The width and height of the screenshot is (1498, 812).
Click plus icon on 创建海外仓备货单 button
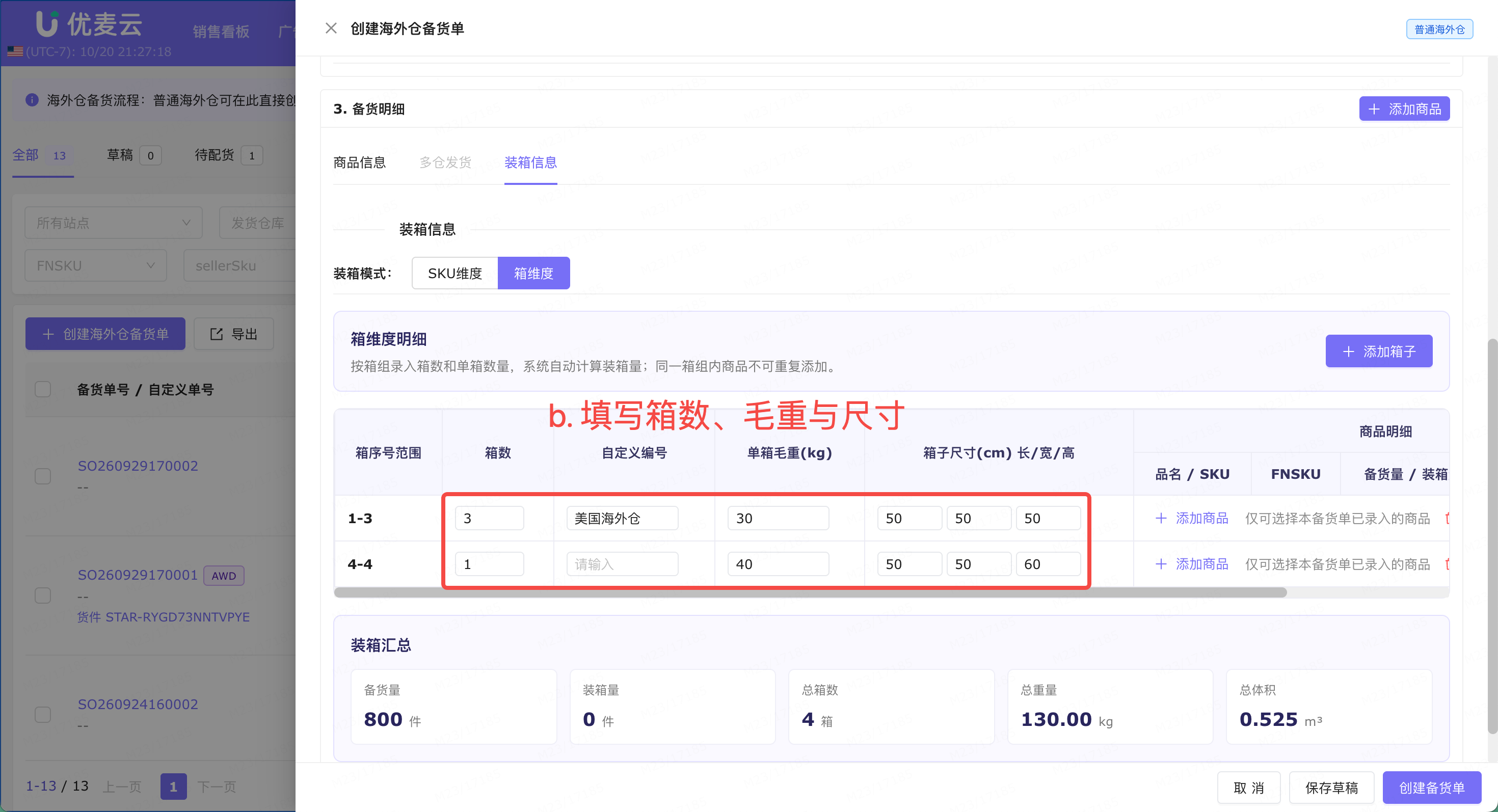pyautogui.click(x=48, y=334)
